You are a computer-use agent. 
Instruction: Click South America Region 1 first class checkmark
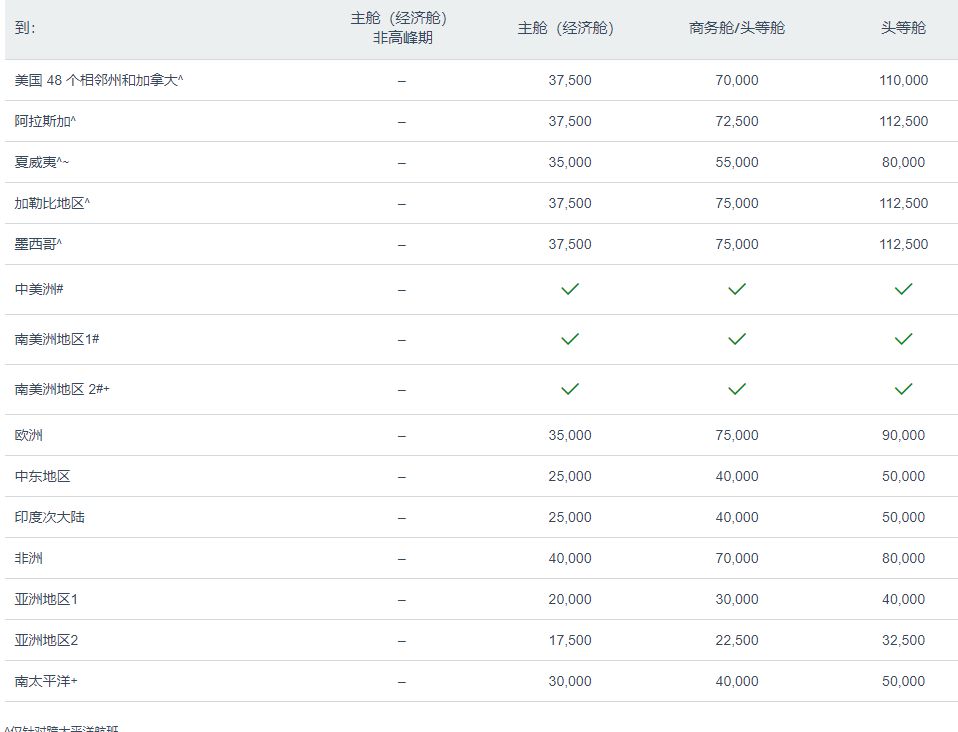coord(903,339)
